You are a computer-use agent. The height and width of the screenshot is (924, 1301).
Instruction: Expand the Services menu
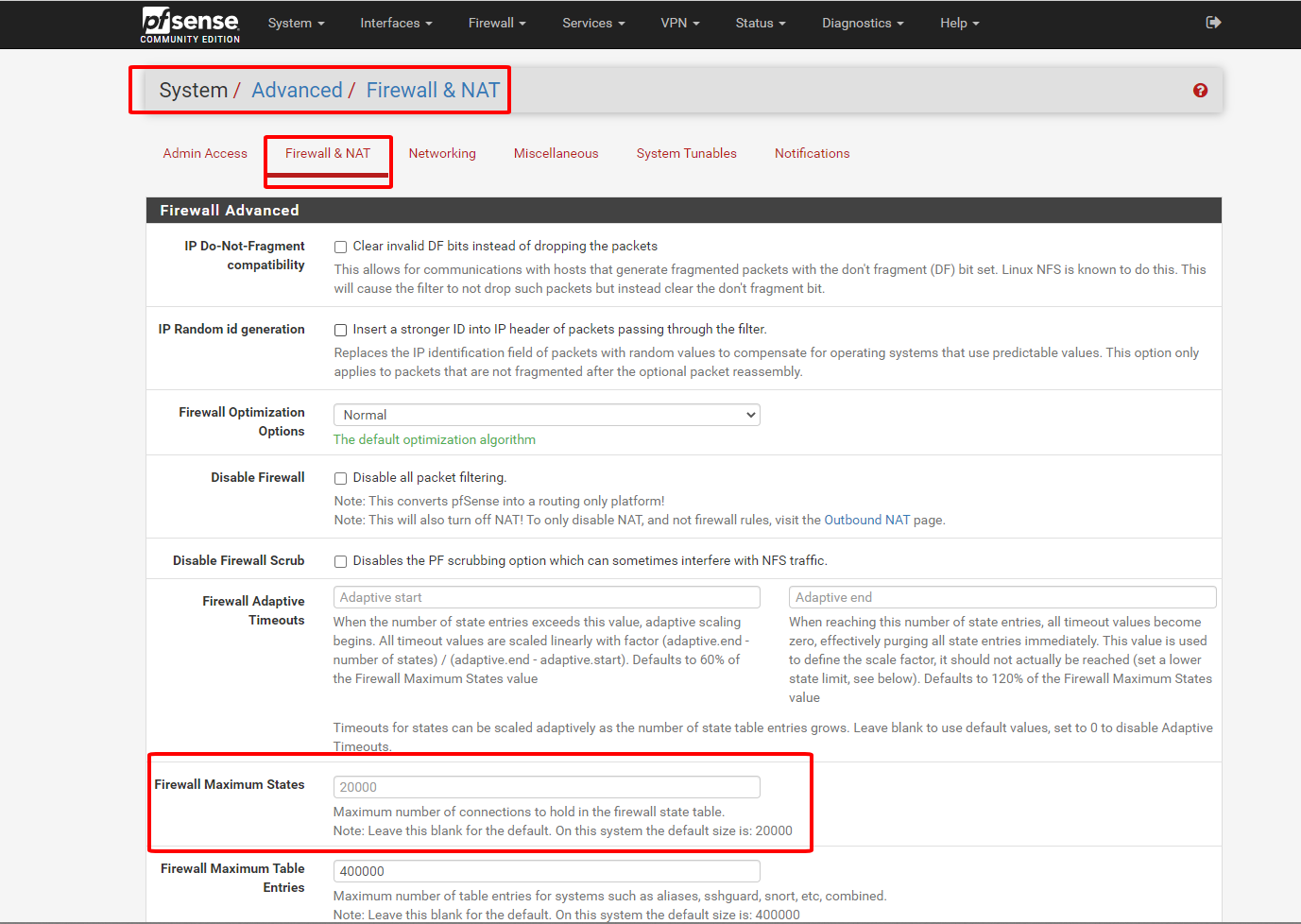593,23
